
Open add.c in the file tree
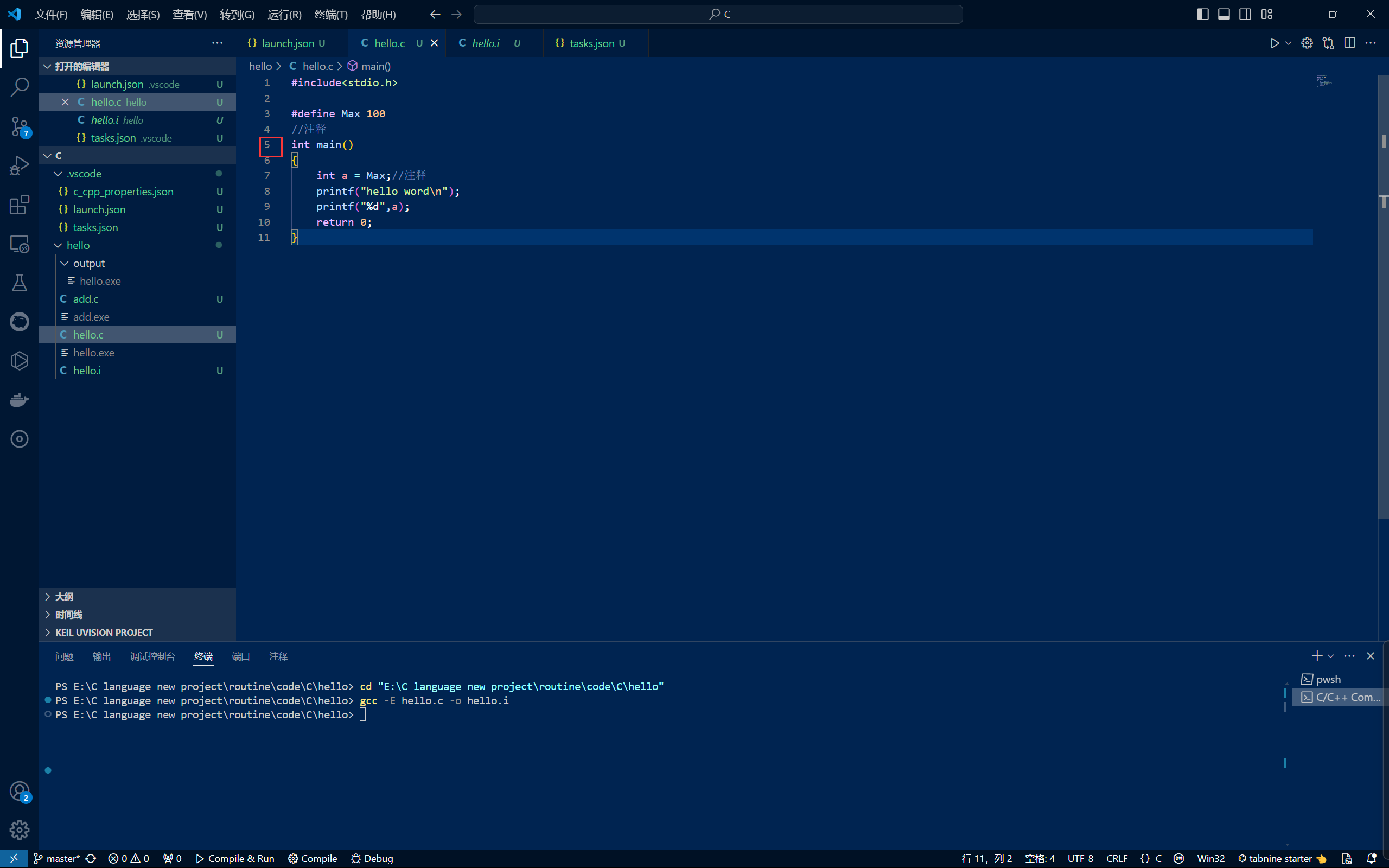[x=137, y=298]
